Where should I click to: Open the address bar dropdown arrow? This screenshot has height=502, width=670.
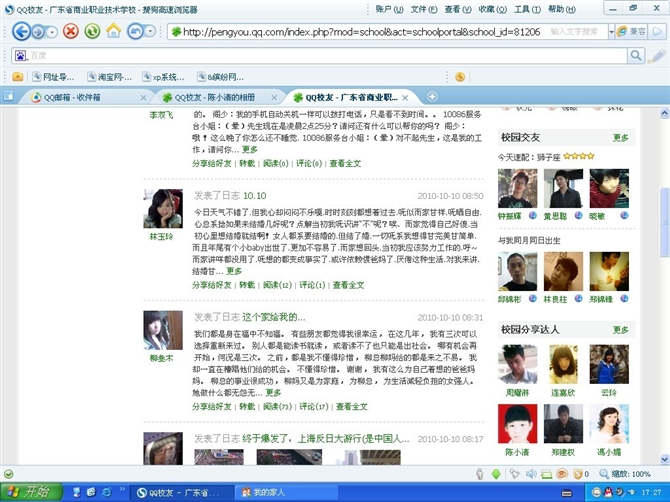[611, 32]
